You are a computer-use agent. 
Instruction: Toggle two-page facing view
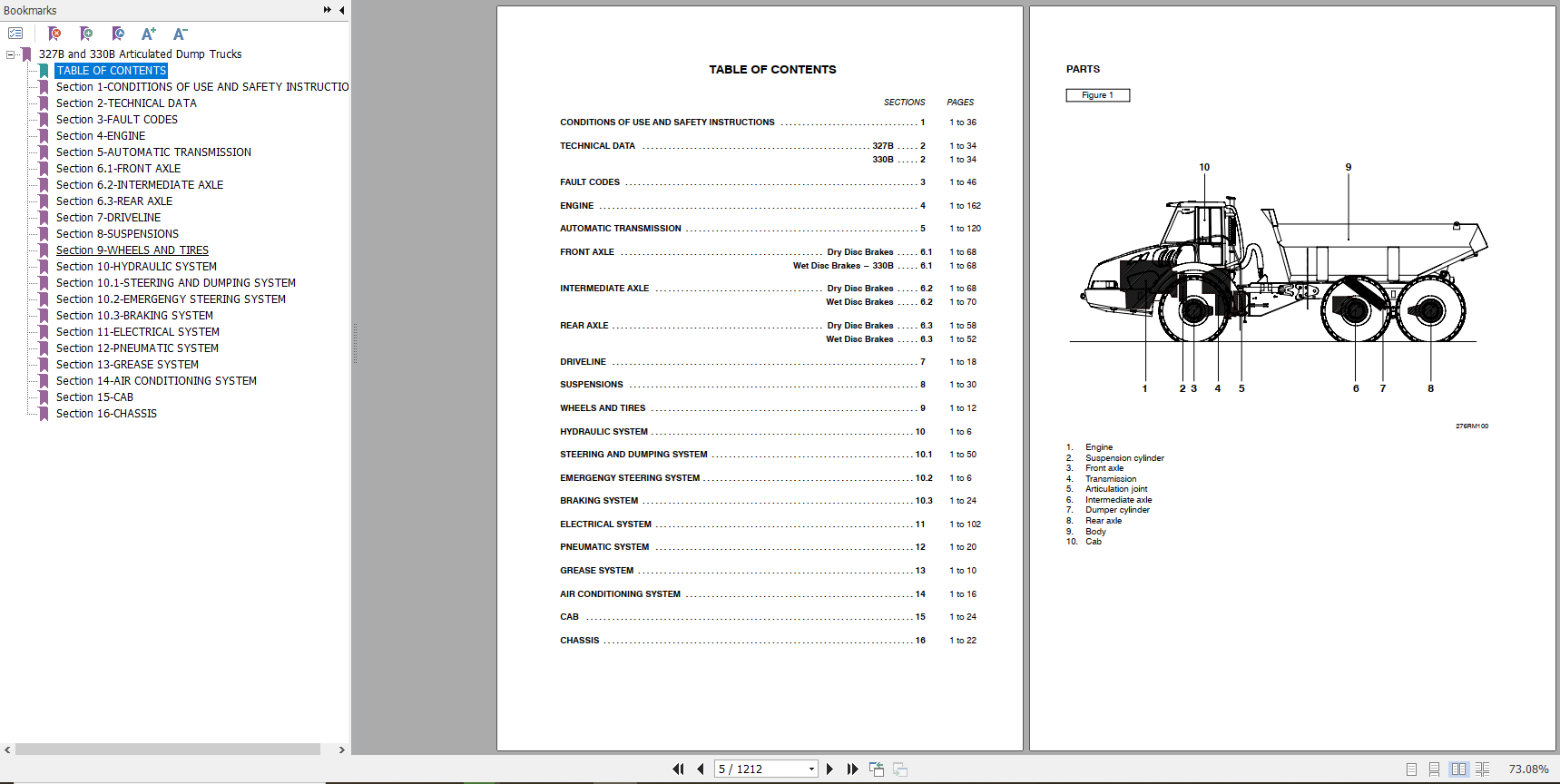point(1458,769)
